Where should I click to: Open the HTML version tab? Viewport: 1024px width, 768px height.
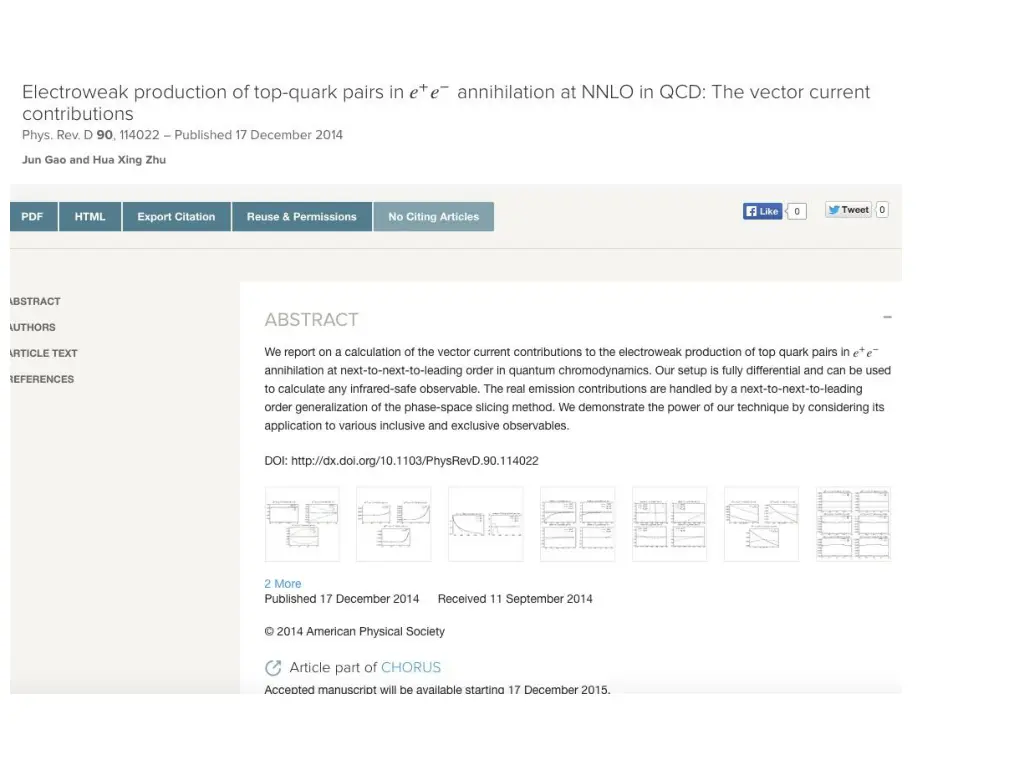click(x=90, y=217)
